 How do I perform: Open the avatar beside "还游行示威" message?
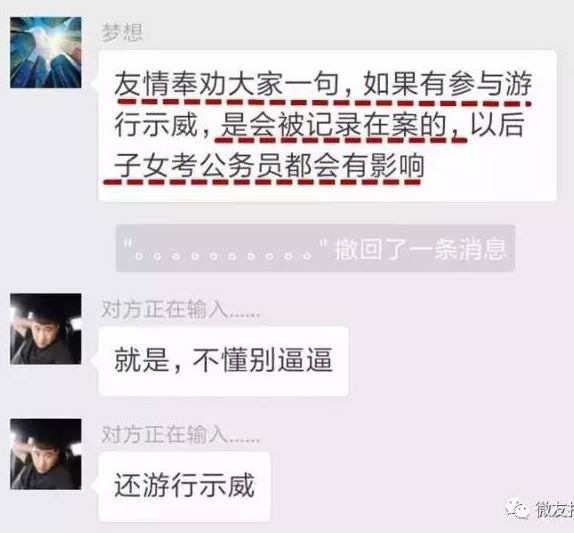(46, 454)
